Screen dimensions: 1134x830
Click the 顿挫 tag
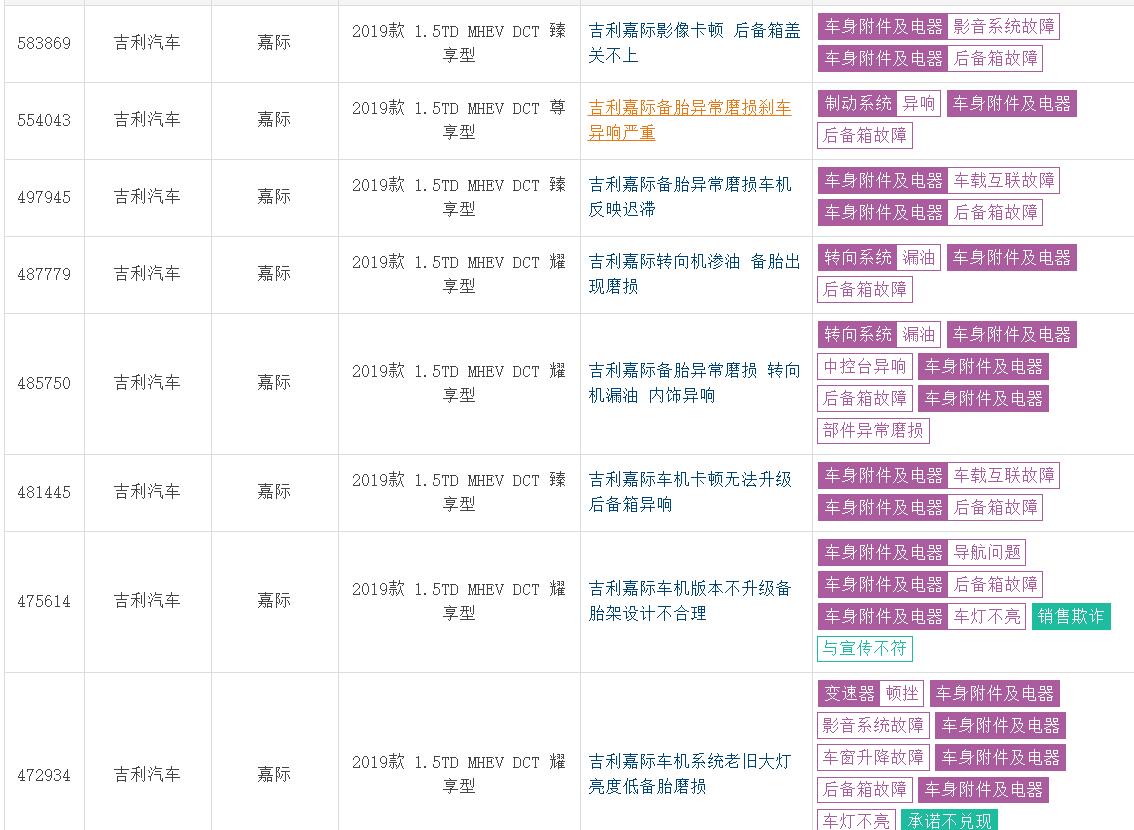[902, 693]
